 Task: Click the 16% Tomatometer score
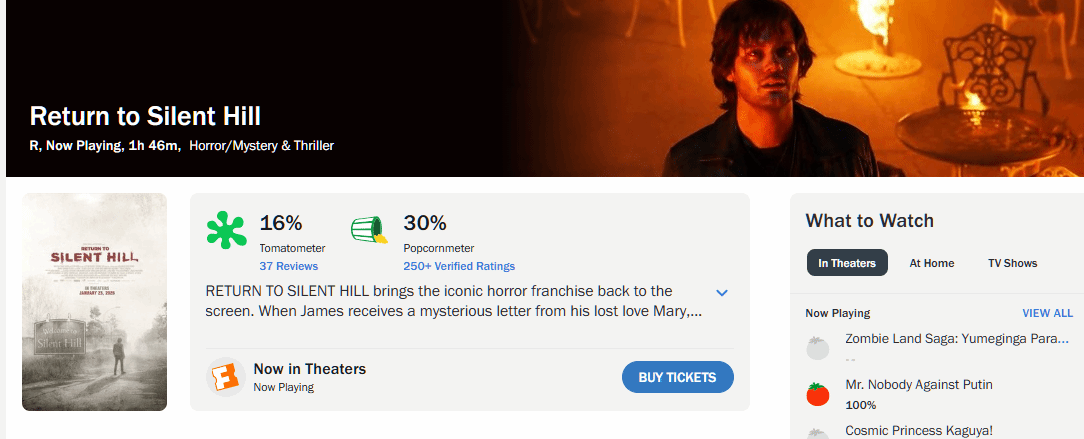[x=281, y=223]
